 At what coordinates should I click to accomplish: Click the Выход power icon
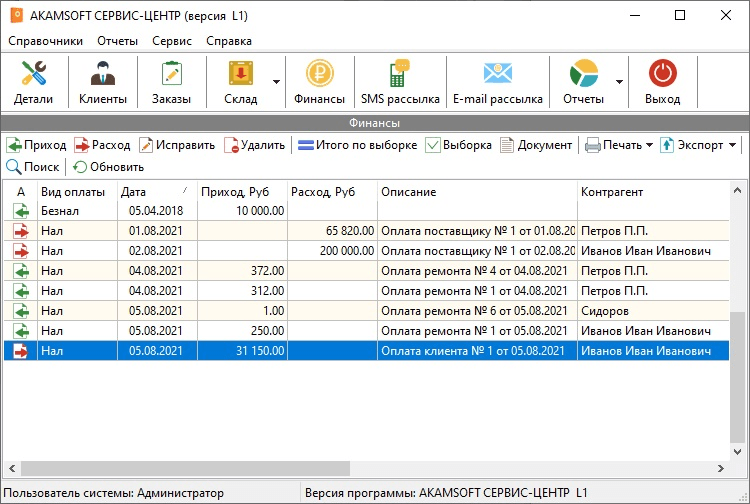pyautogui.click(x=662, y=73)
